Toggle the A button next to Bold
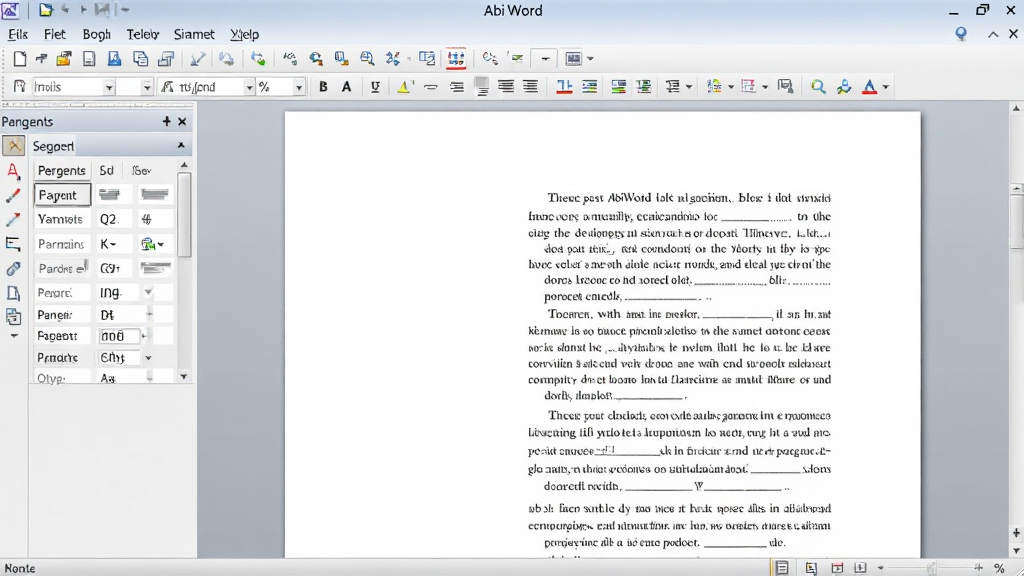Image resolution: width=1024 pixels, height=576 pixels. click(347, 86)
